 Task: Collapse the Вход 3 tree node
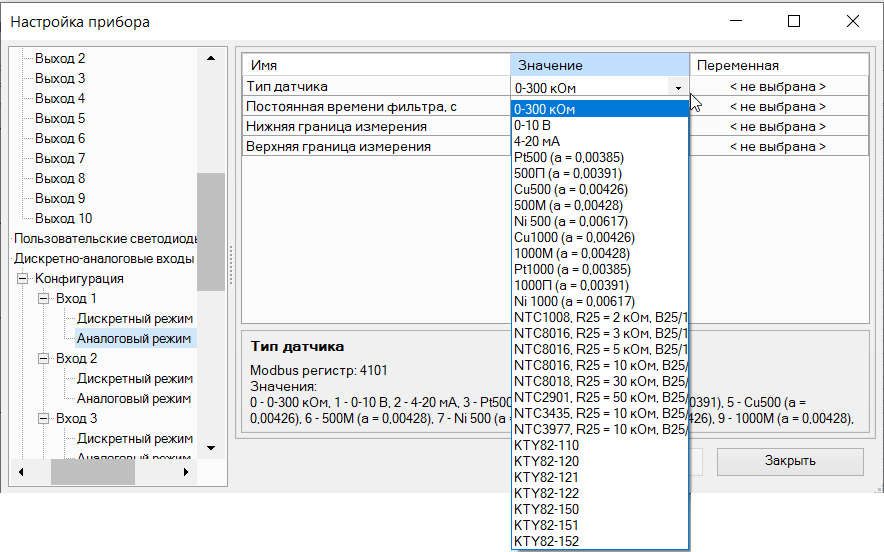43,418
